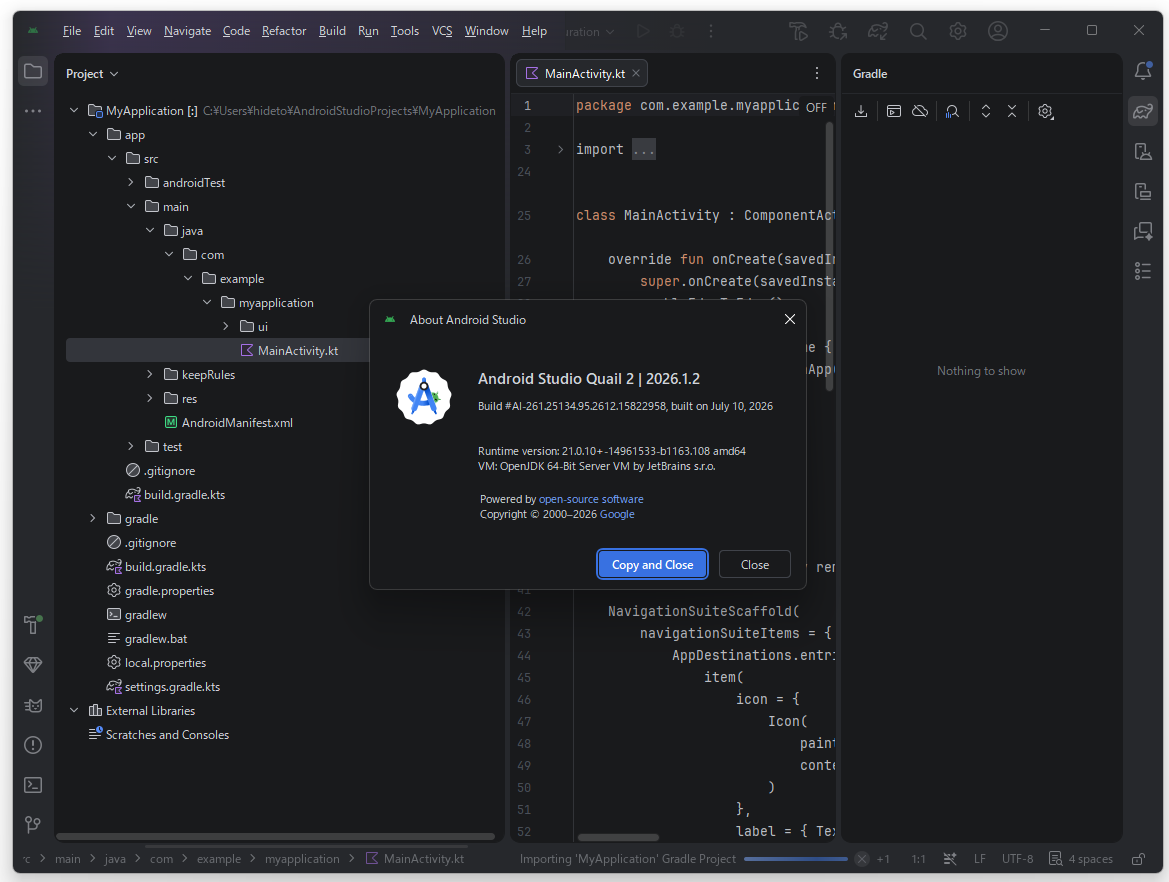
Task: Open the open-source software link
Action: (590, 499)
